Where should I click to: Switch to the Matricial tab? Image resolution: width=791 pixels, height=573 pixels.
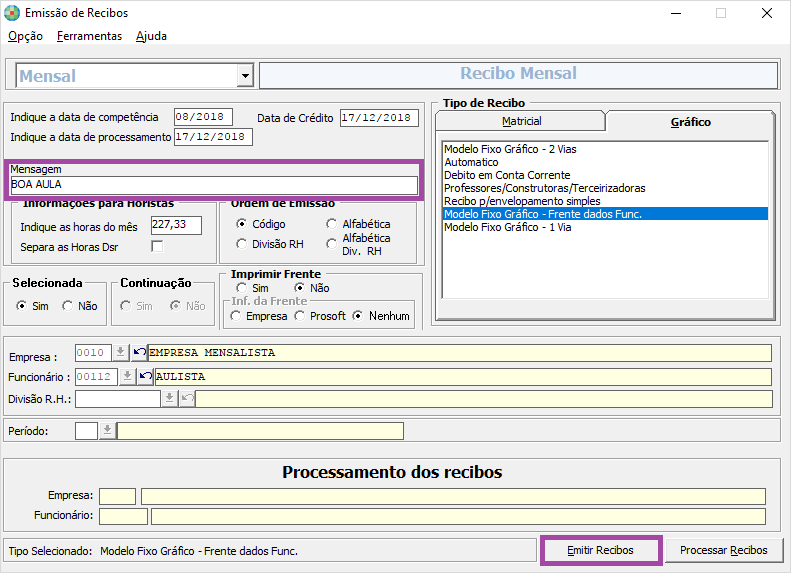tap(521, 121)
